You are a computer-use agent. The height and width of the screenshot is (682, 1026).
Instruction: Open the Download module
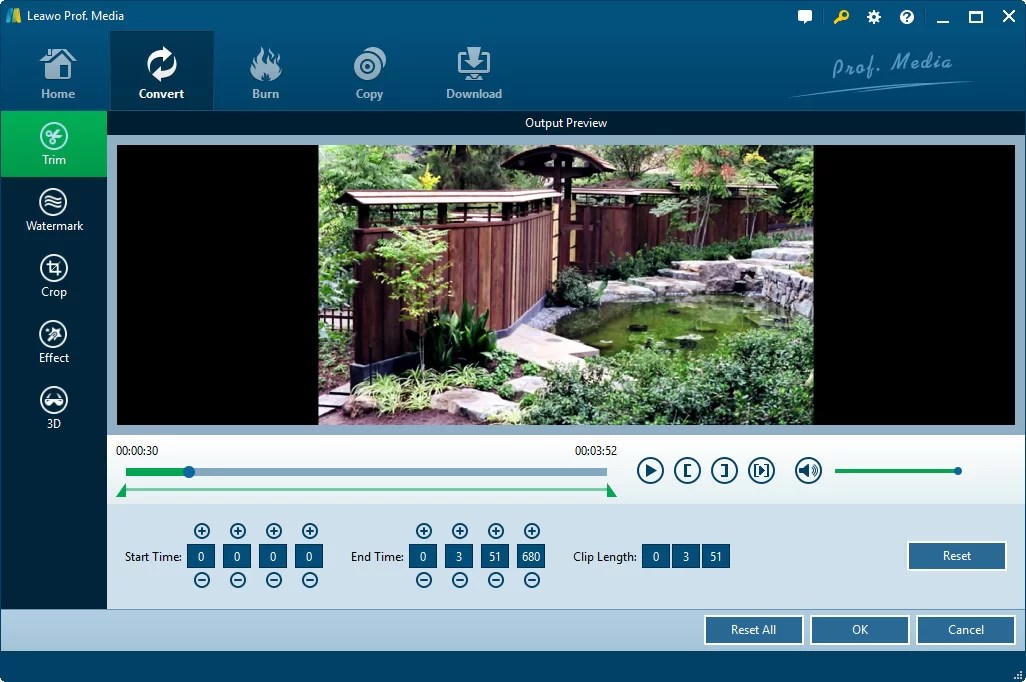(x=473, y=70)
